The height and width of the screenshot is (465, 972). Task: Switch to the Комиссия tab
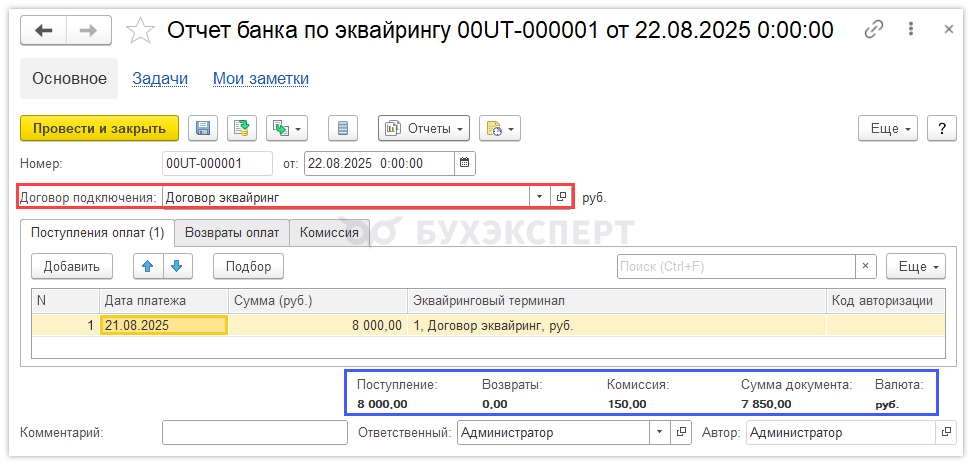pos(329,232)
